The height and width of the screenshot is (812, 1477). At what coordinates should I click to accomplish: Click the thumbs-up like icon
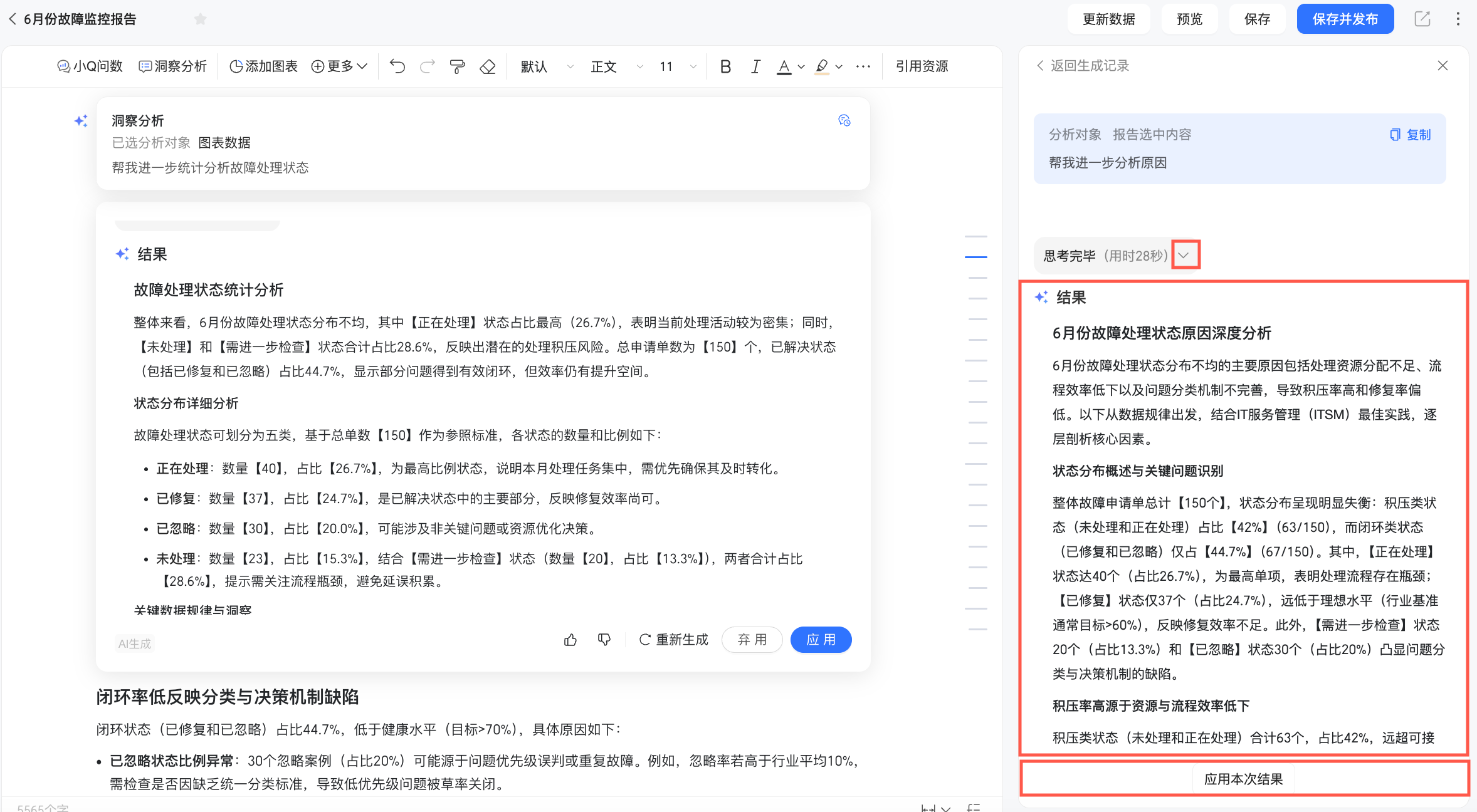pos(570,640)
